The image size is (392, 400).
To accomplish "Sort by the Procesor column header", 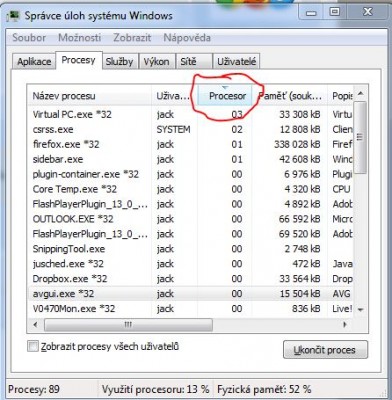I will [x=225, y=96].
